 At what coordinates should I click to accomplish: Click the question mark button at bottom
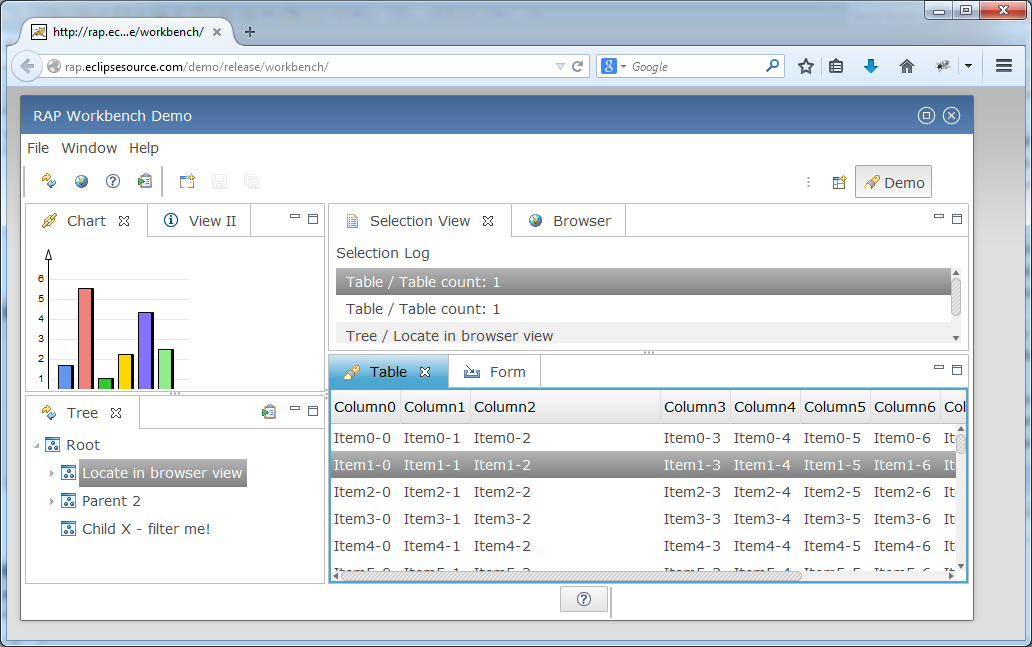584,599
